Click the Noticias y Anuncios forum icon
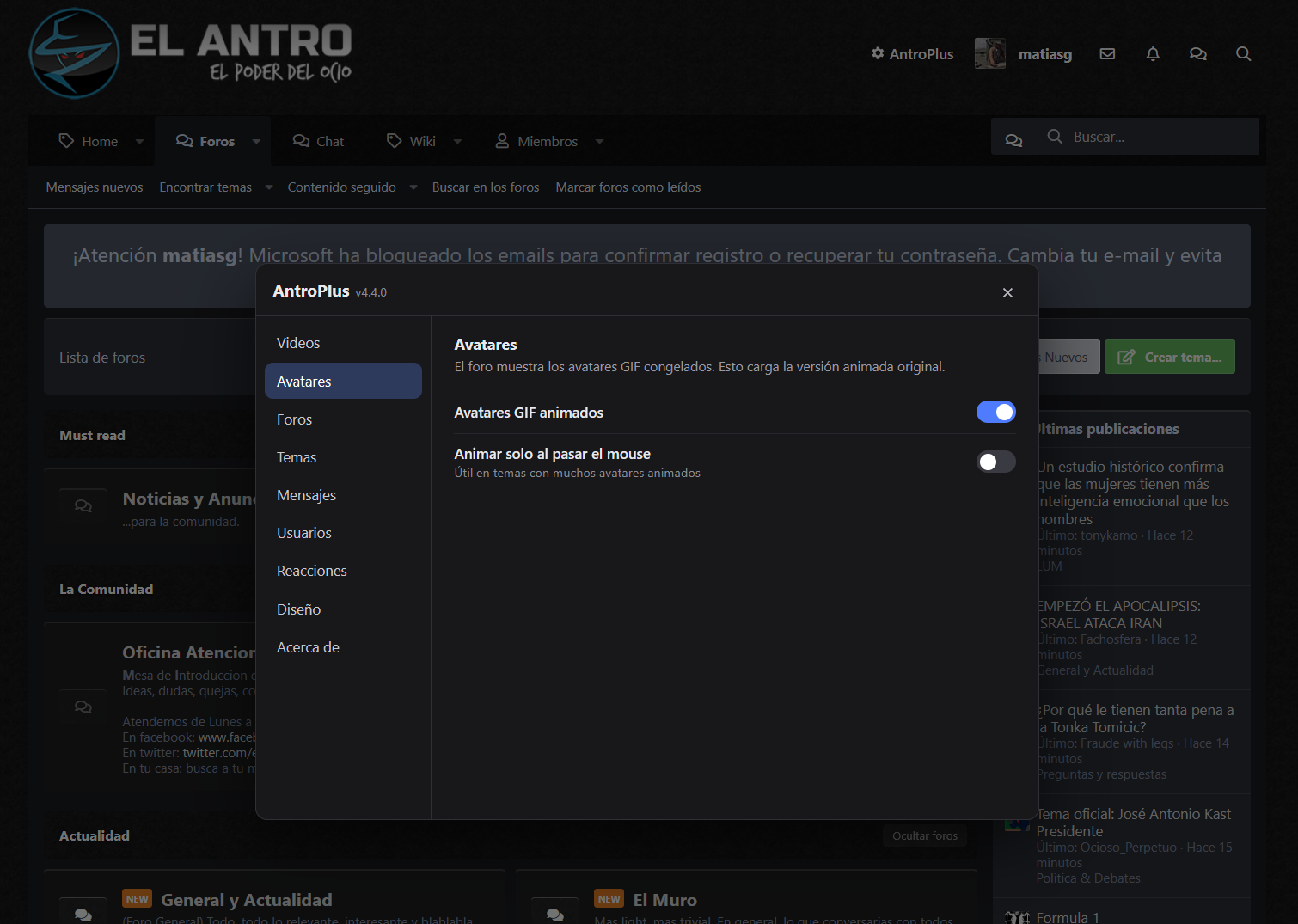Screen dimensions: 1298x924 click(83, 506)
